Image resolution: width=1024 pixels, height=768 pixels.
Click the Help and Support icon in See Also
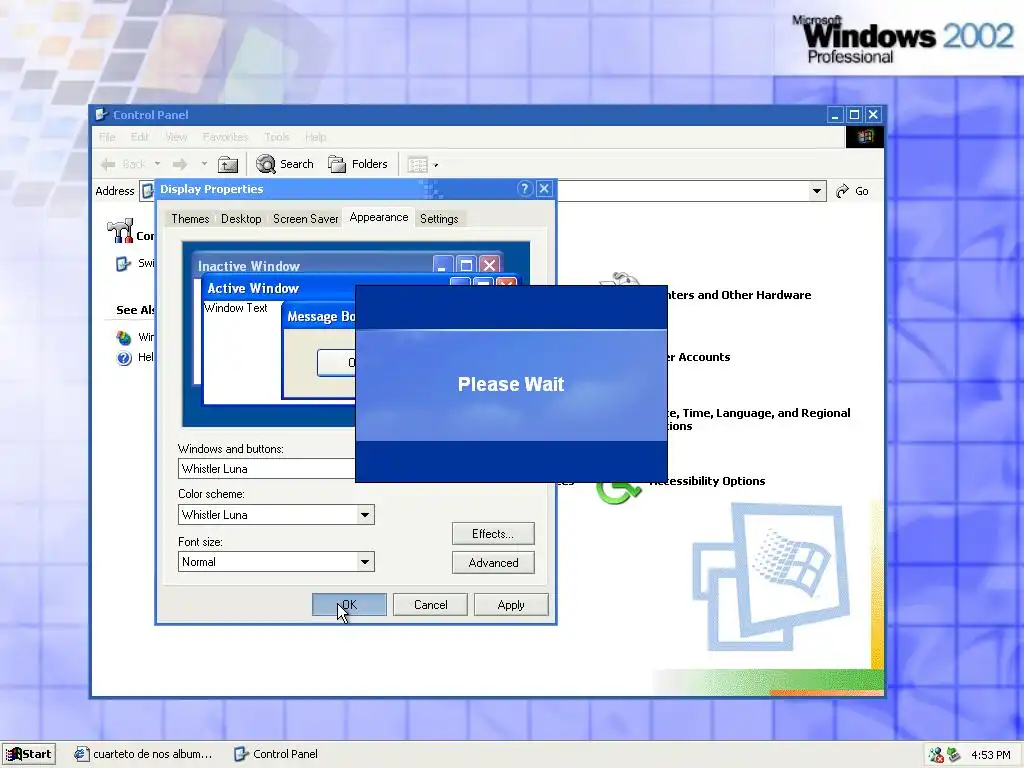point(124,358)
